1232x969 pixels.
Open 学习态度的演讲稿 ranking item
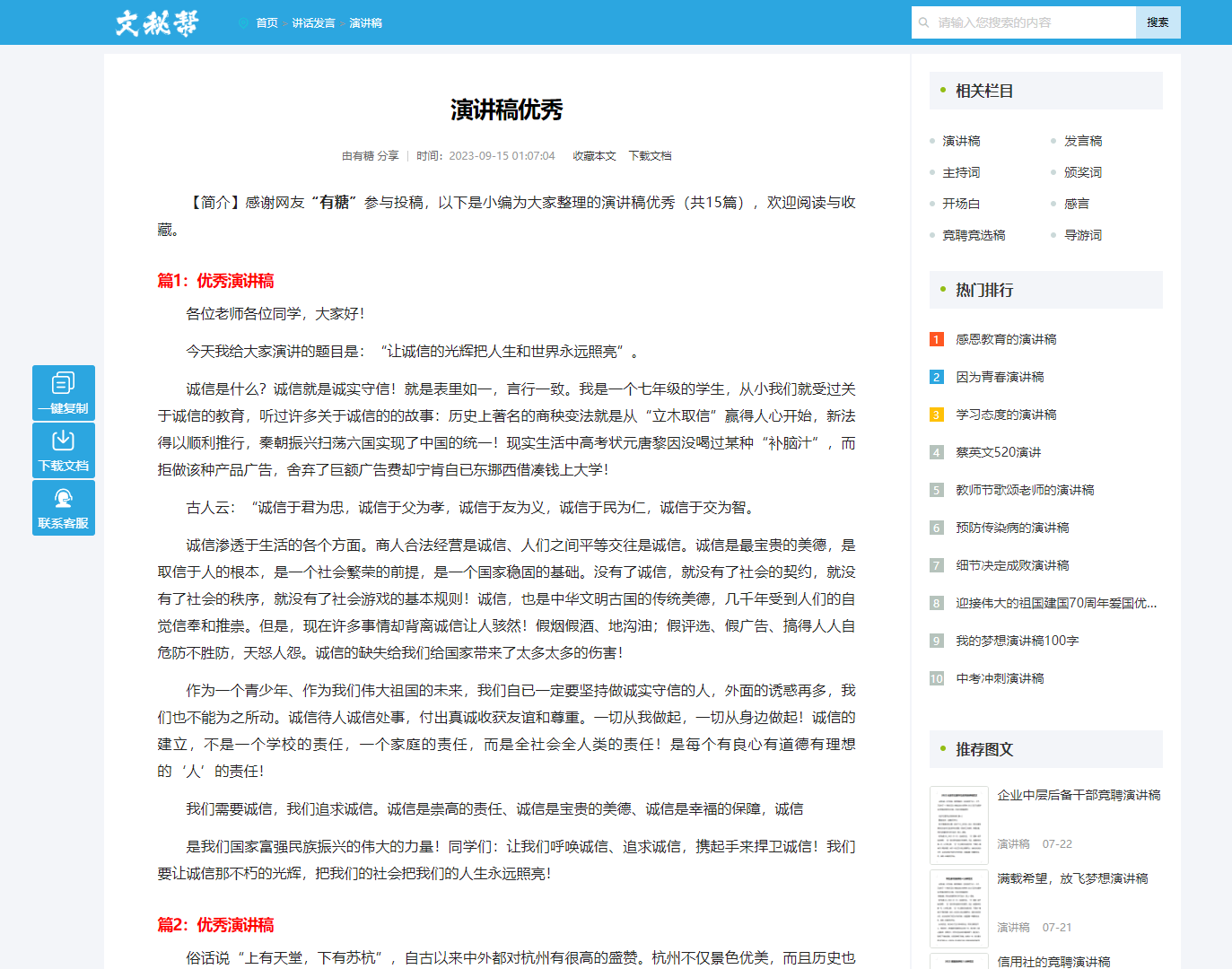1006,415
